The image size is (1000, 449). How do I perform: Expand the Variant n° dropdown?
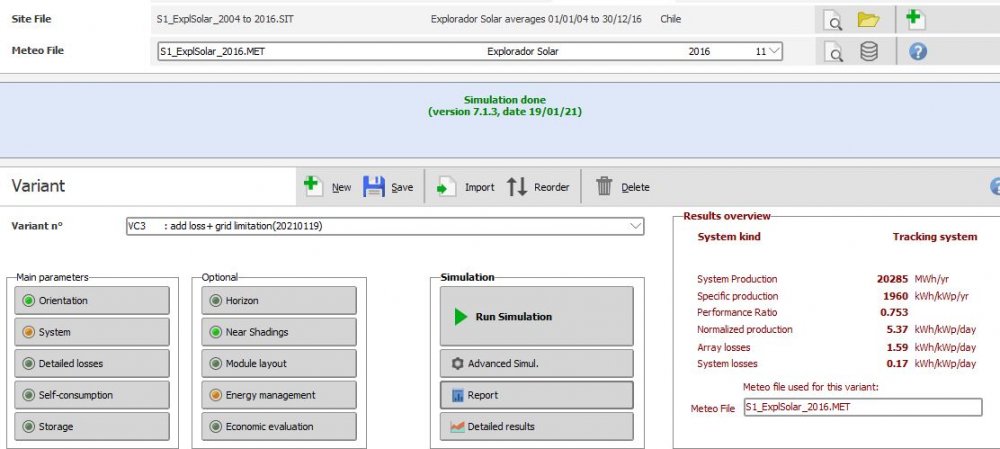tap(637, 227)
